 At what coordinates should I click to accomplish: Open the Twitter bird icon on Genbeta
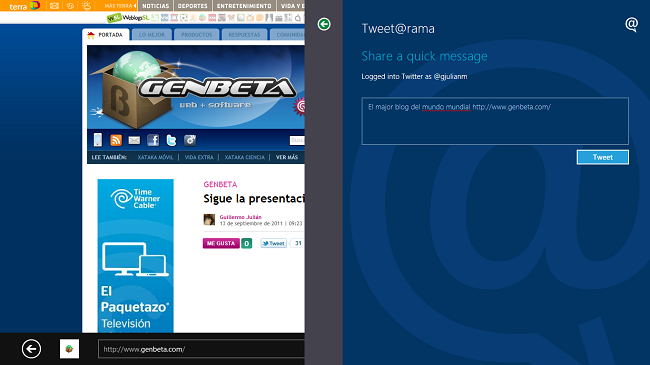(x=171, y=140)
